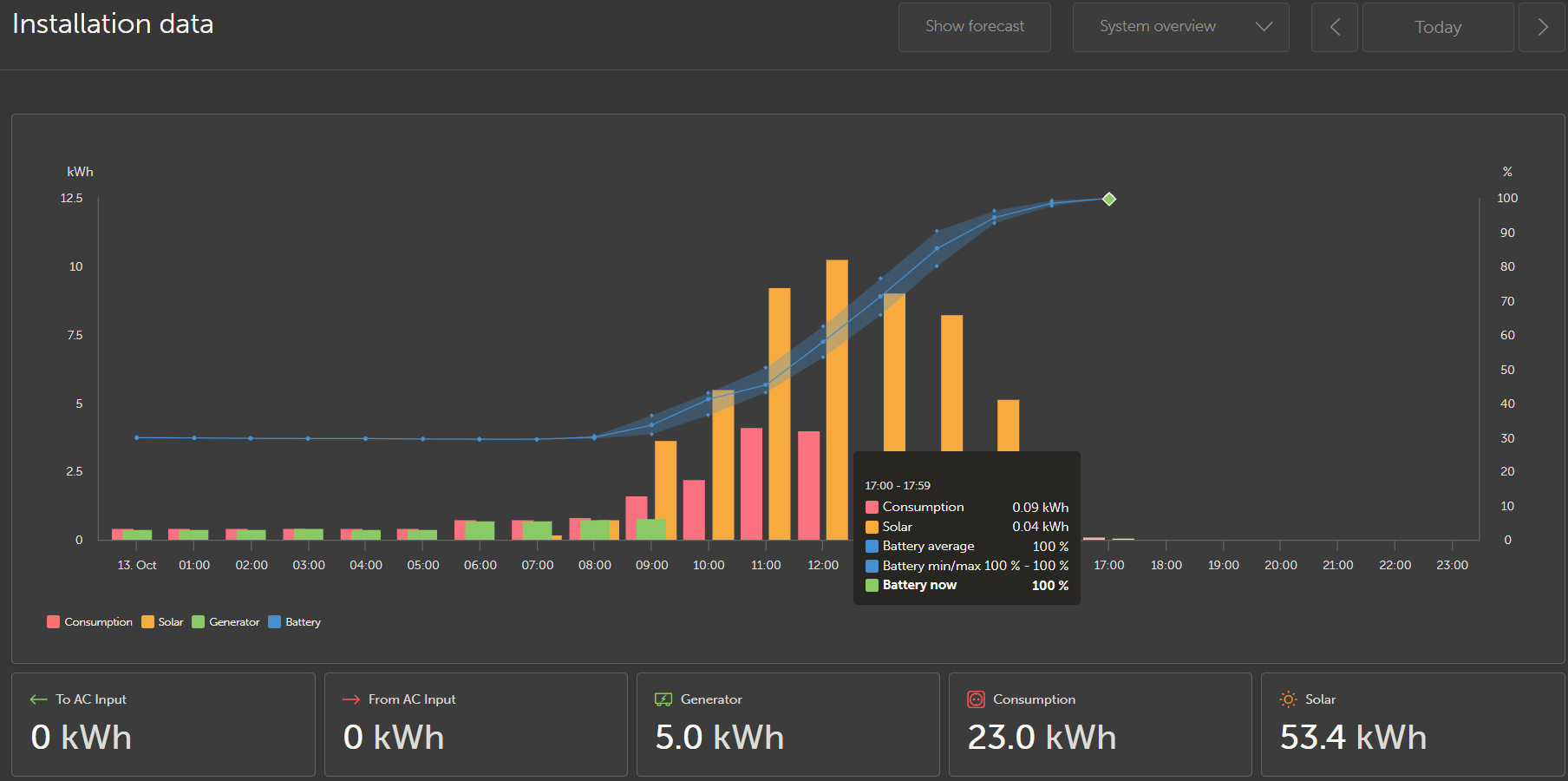Click the generator icon in Generator card

(663, 699)
